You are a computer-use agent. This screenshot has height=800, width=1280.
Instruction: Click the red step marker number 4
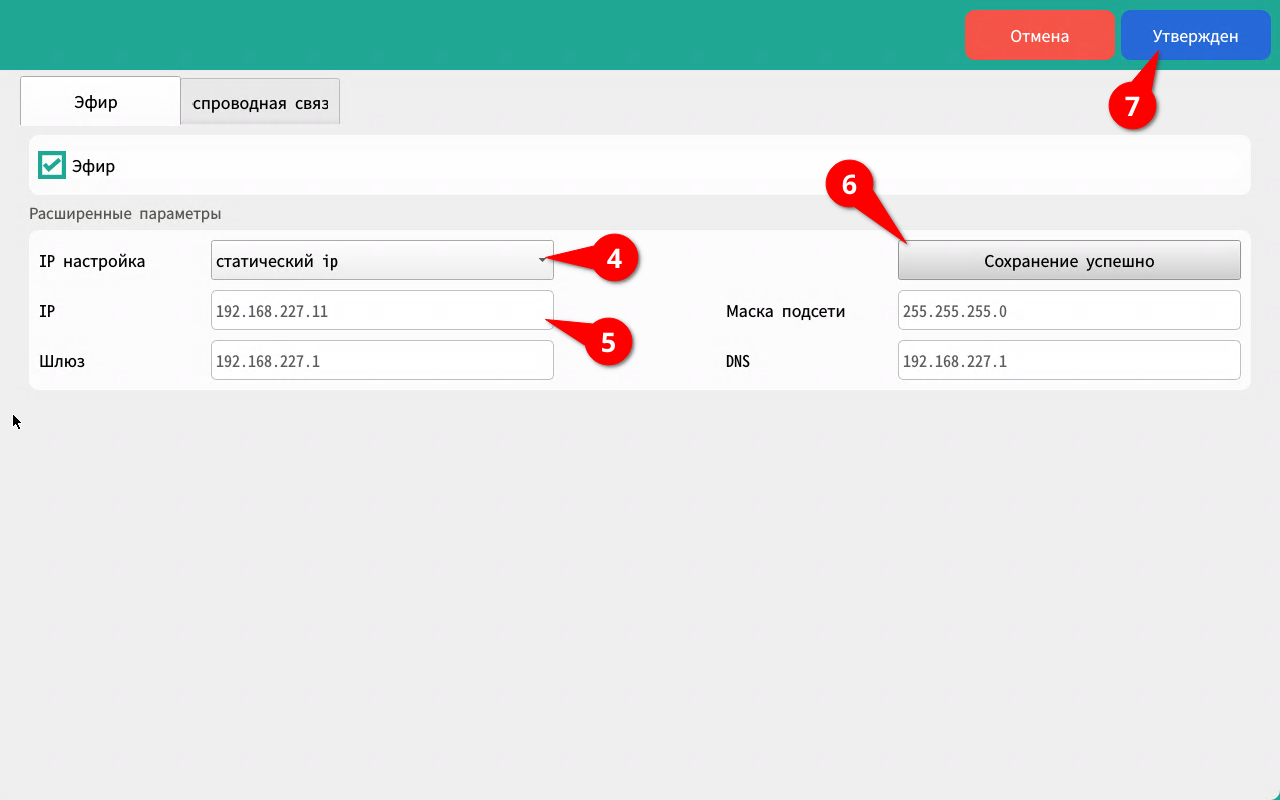pos(614,258)
